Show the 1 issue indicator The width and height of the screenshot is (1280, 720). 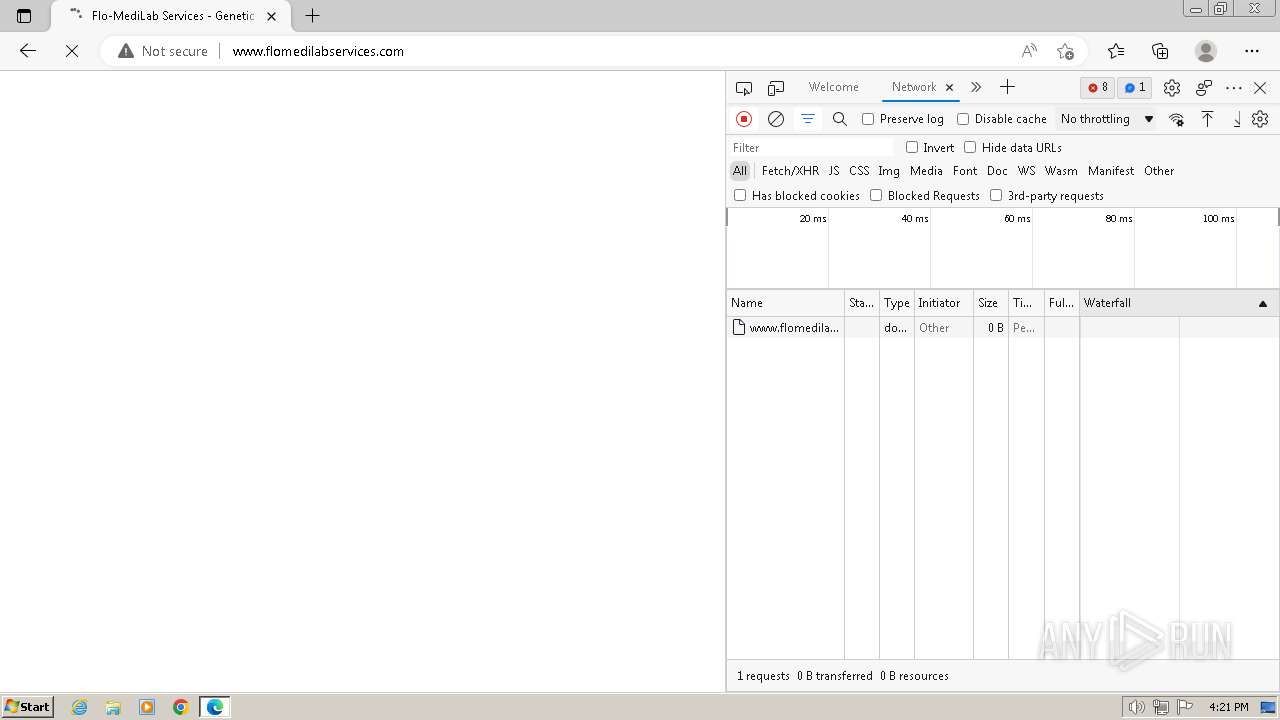point(1135,88)
